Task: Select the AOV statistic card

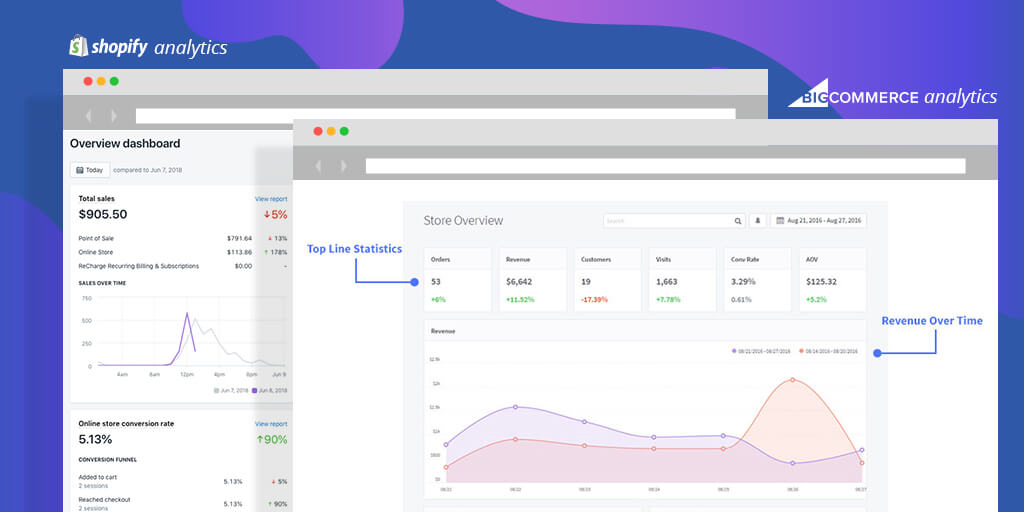Action: (x=833, y=280)
